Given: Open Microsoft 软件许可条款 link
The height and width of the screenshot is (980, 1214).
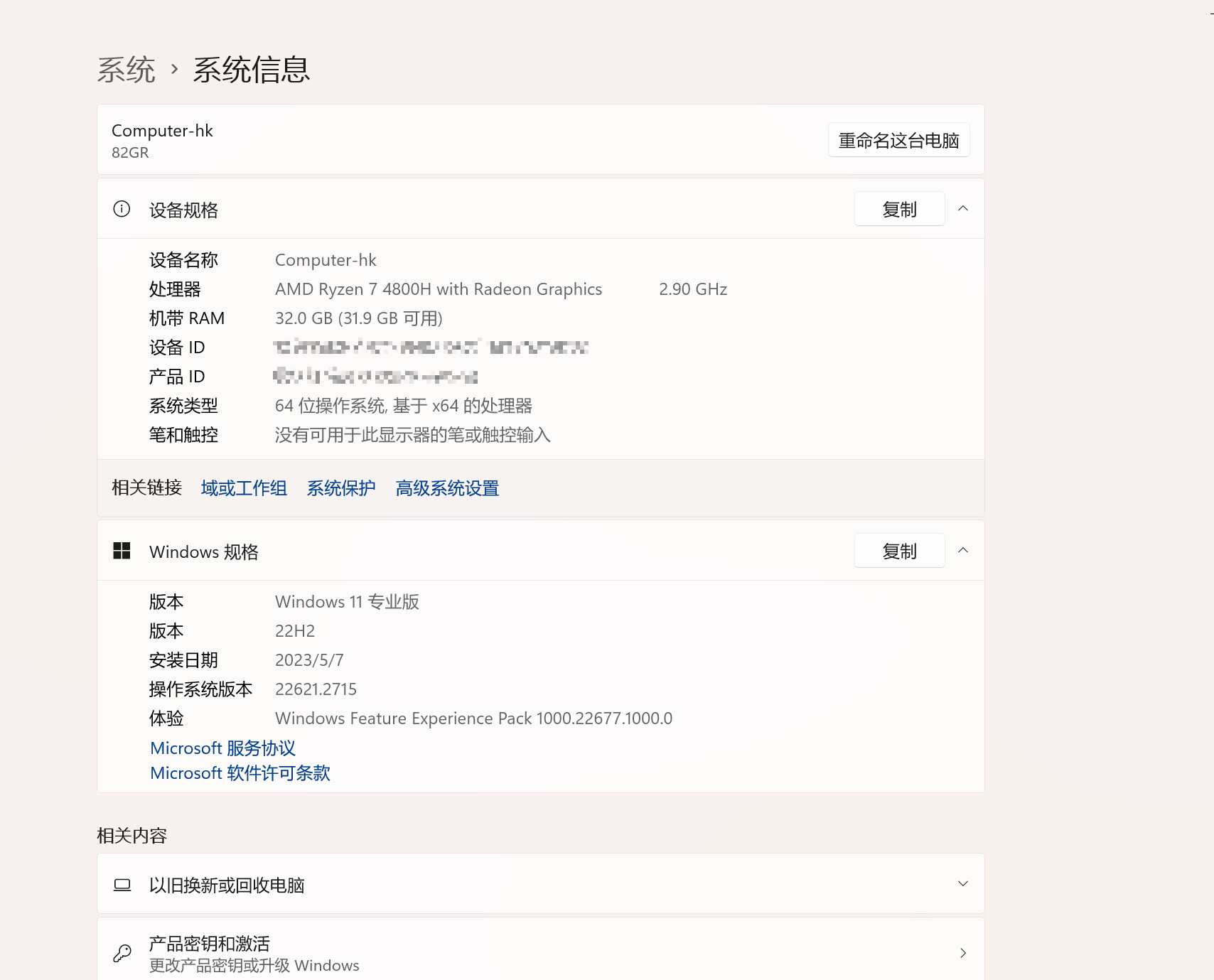Looking at the screenshot, I should click(240, 773).
